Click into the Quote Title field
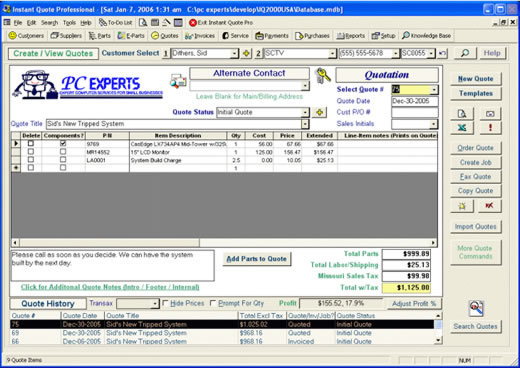This screenshot has width=520, height=368. click(173, 124)
